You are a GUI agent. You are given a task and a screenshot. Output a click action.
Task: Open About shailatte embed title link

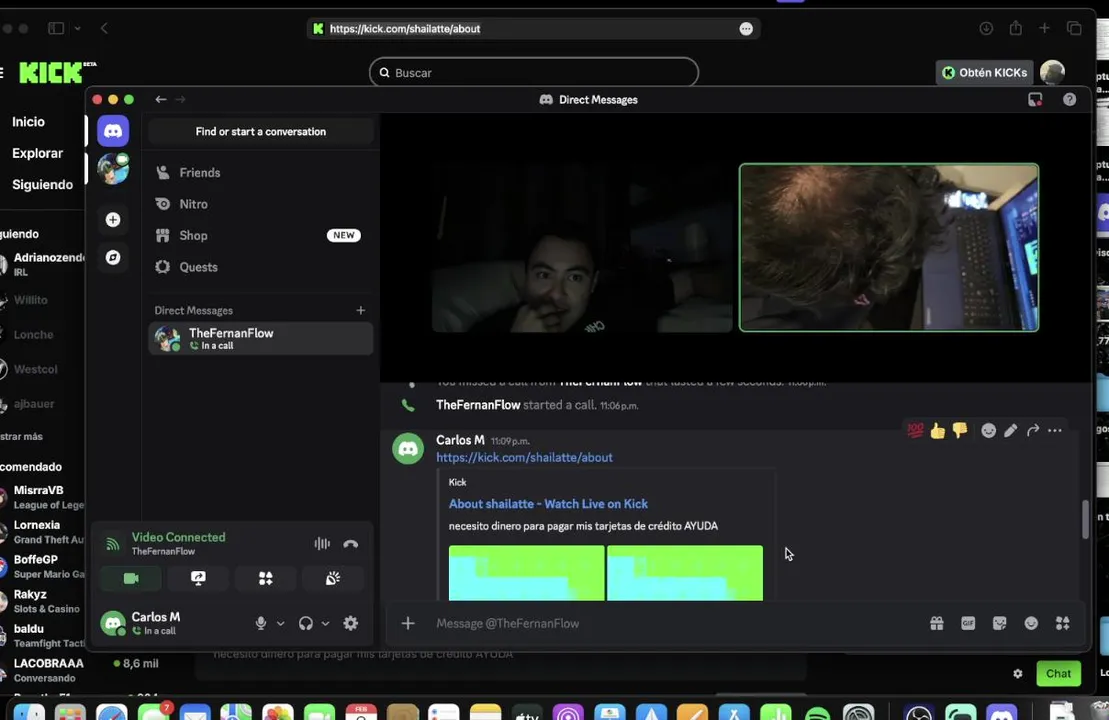[x=548, y=504]
